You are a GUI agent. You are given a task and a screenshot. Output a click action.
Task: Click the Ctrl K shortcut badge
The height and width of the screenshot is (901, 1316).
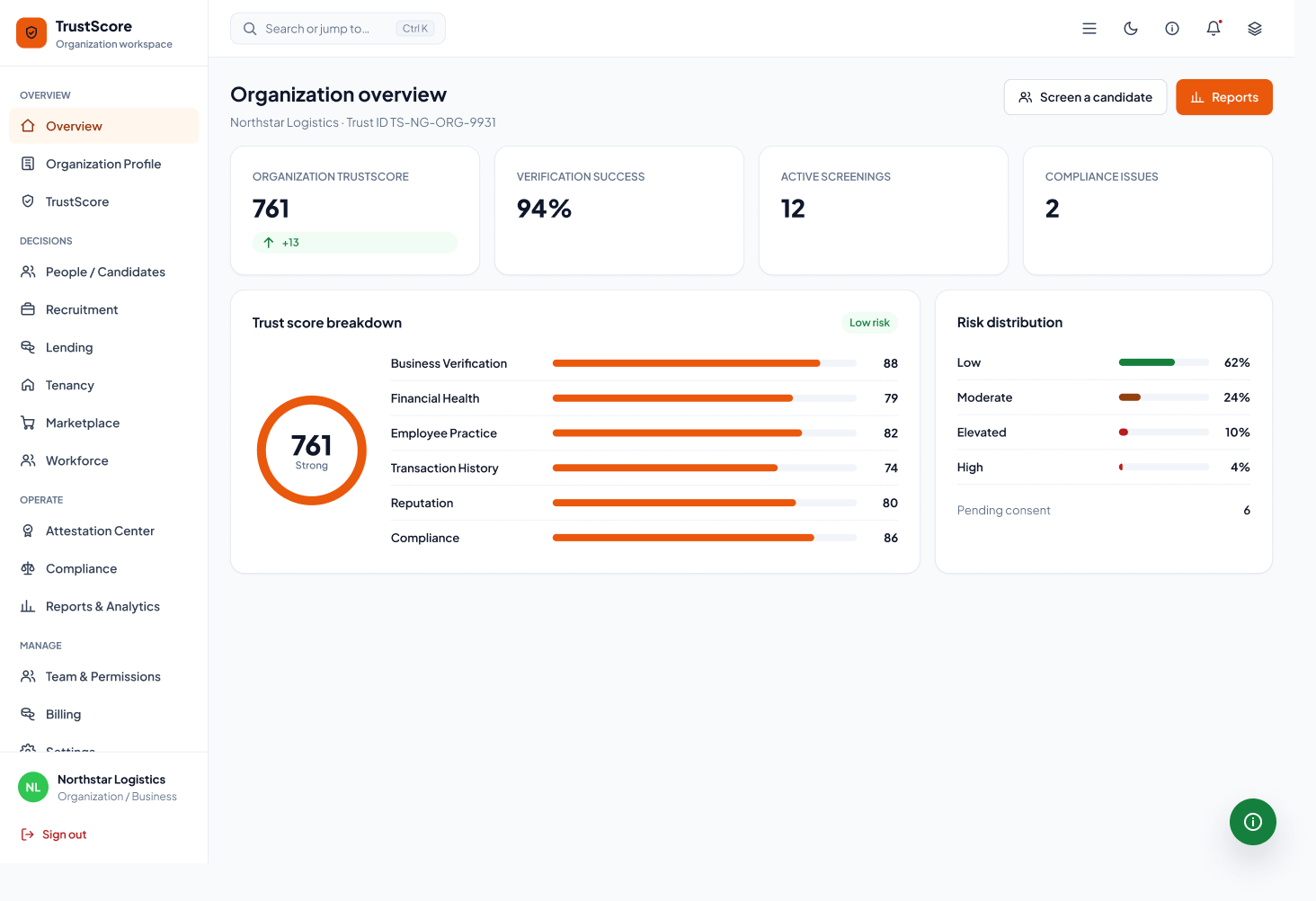click(x=415, y=29)
